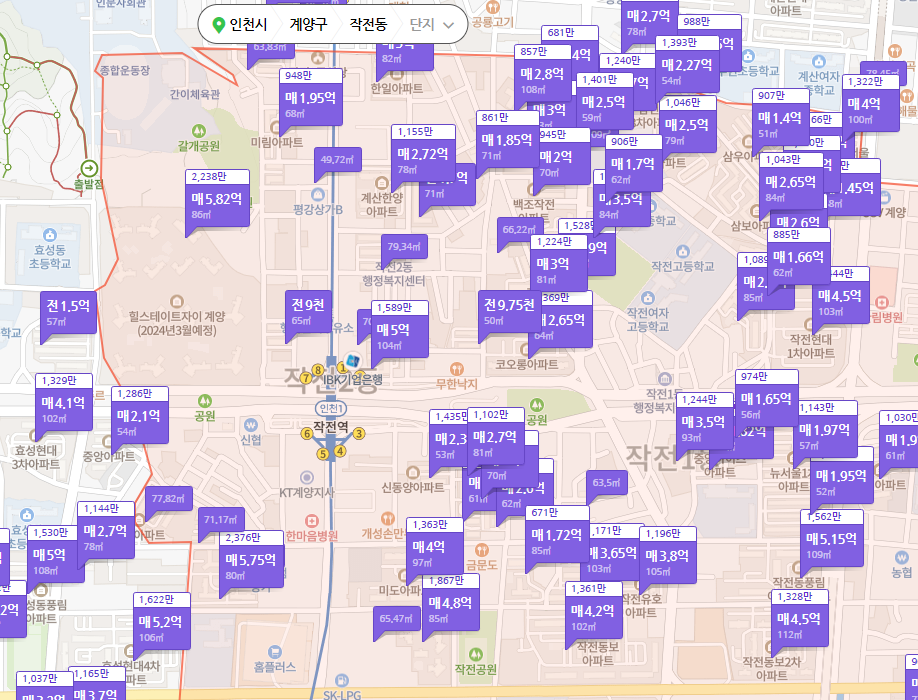This screenshot has width=918, height=700.
Task: Click the 신협 bank icon
Action: pyautogui.click(x=251, y=425)
